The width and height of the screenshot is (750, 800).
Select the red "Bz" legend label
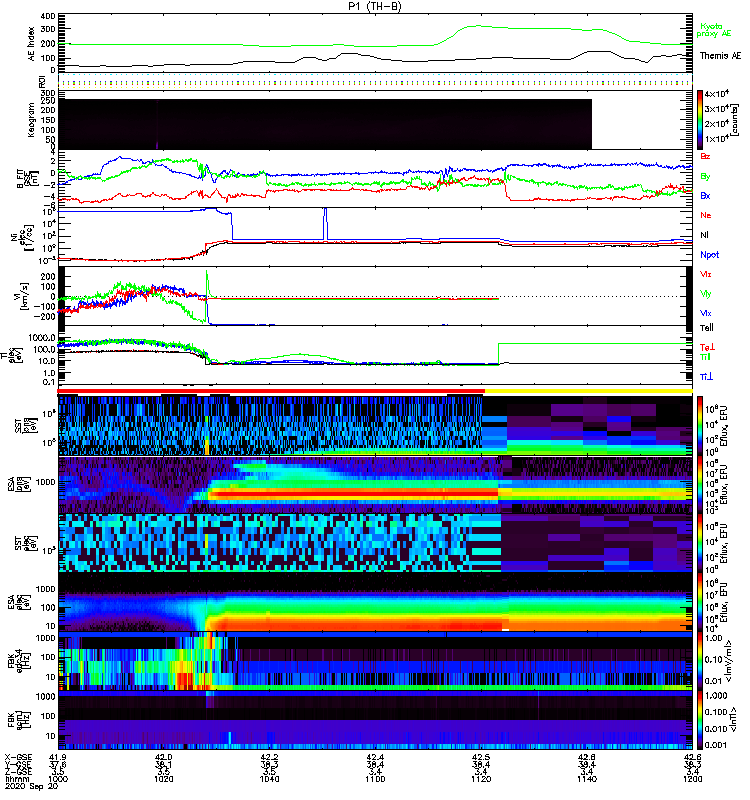(705, 156)
